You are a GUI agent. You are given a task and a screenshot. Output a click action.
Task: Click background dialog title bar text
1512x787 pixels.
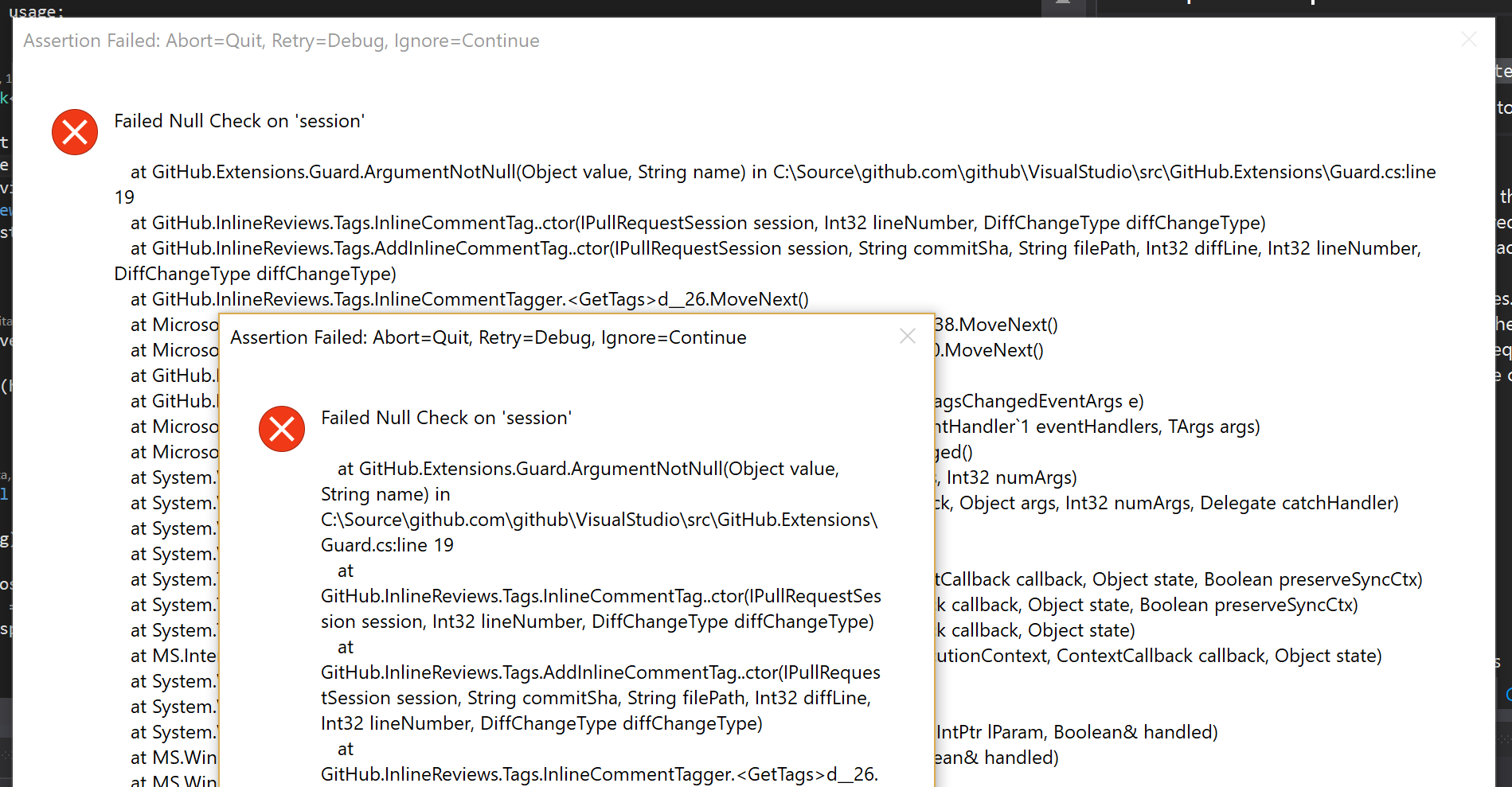tap(281, 41)
